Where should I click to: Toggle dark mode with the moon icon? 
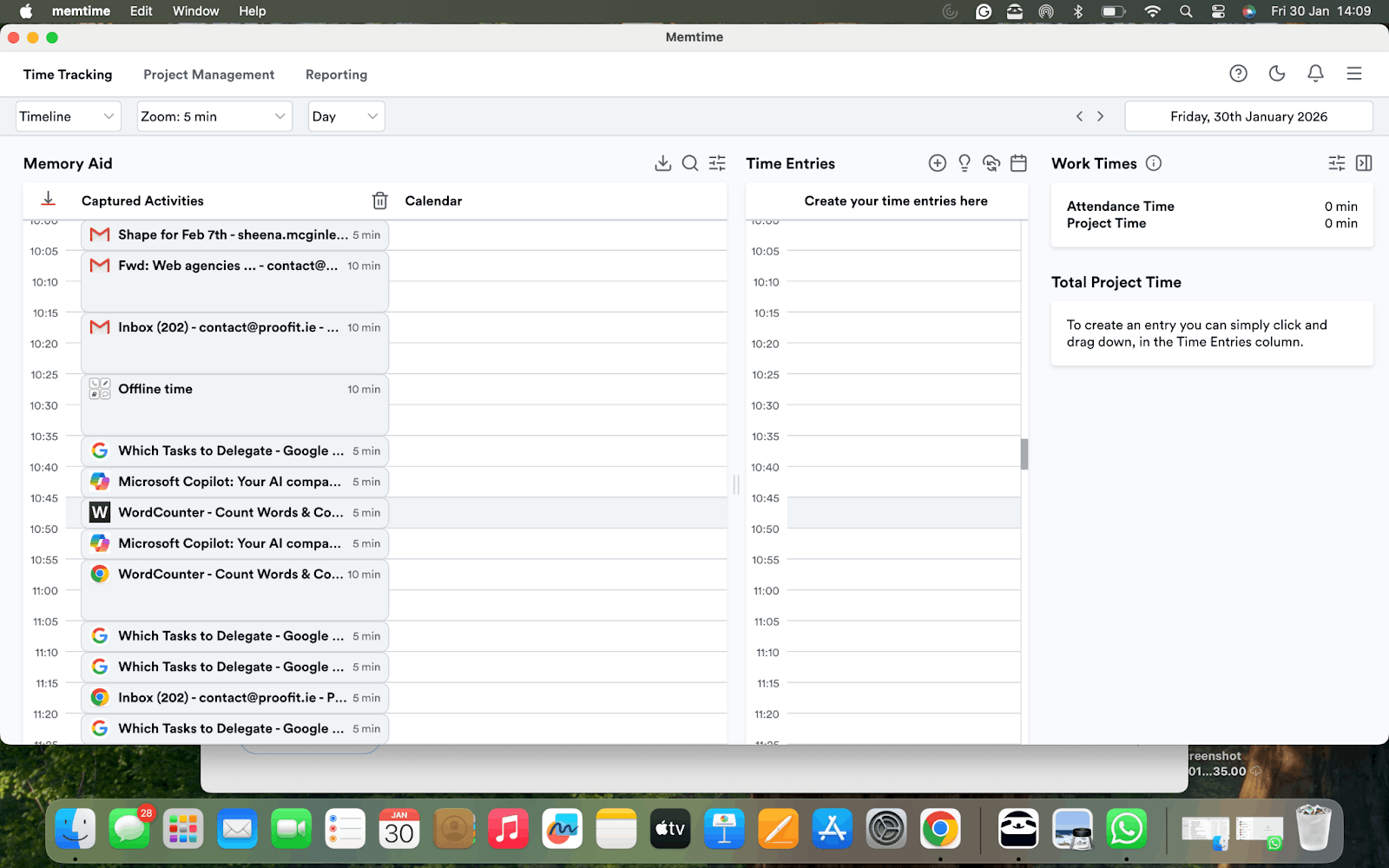pos(1276,74)
